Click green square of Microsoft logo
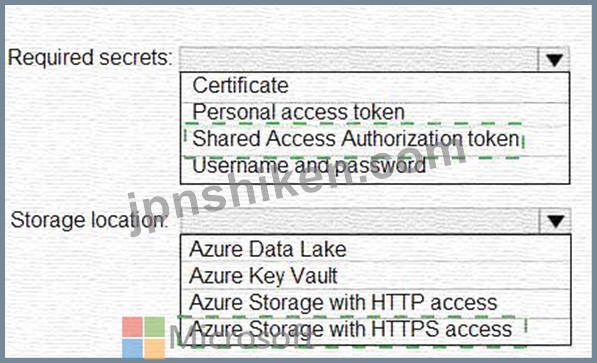 point(155,327)
